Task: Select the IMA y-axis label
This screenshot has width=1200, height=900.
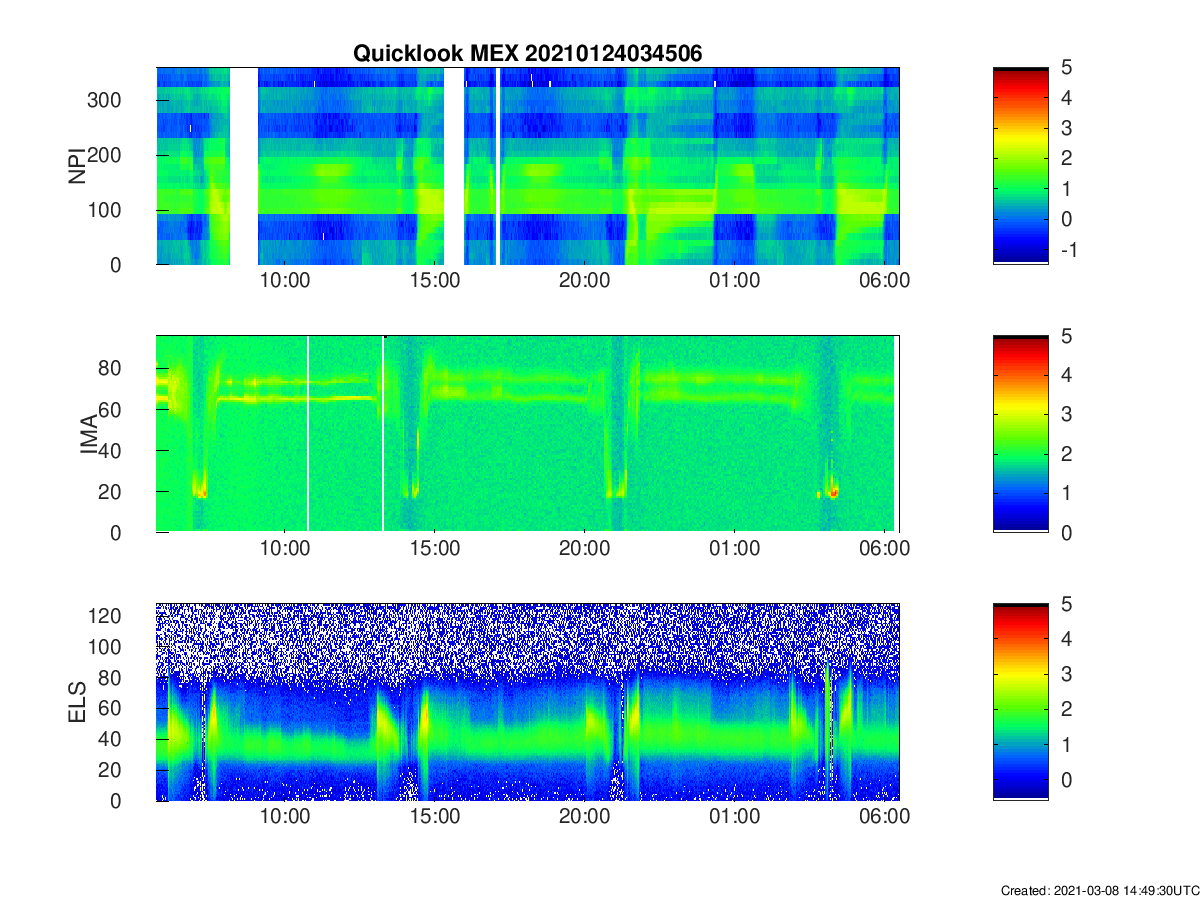Action: click(x=90, y=434)
